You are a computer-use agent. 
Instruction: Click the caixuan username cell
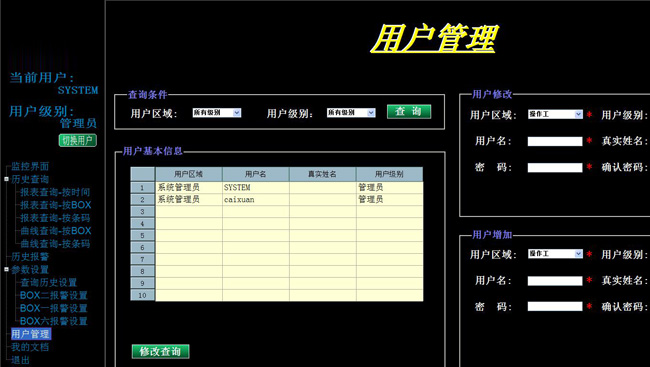pos(256,199)
